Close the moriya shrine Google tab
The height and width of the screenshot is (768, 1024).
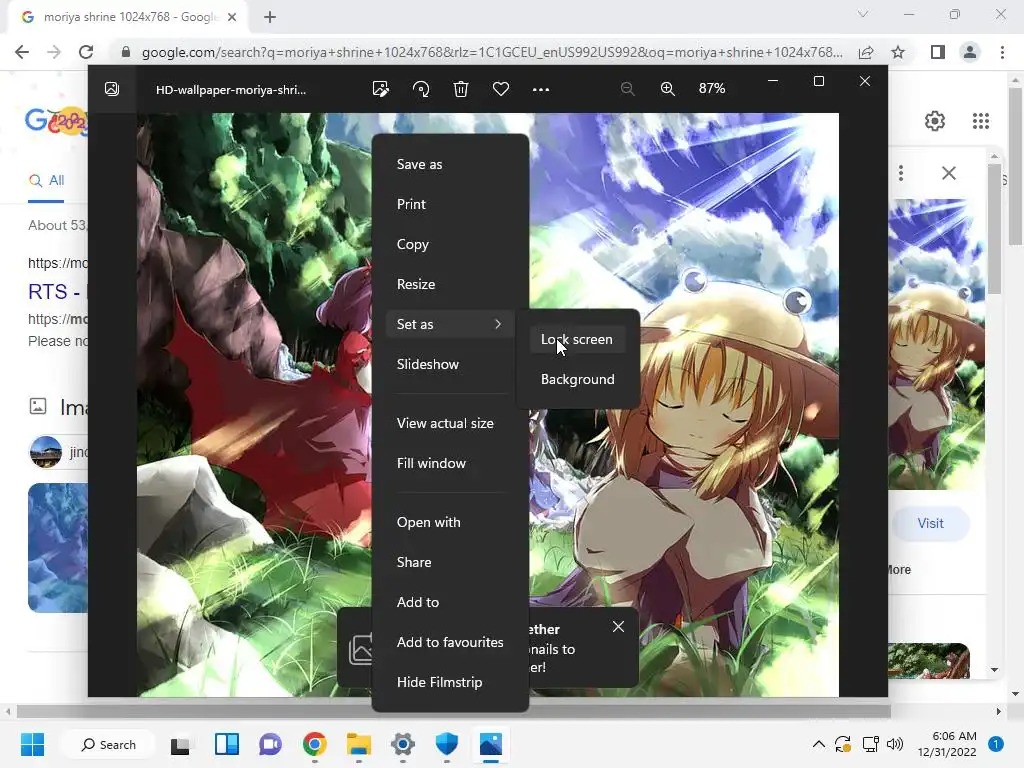[x=232, y=17]
